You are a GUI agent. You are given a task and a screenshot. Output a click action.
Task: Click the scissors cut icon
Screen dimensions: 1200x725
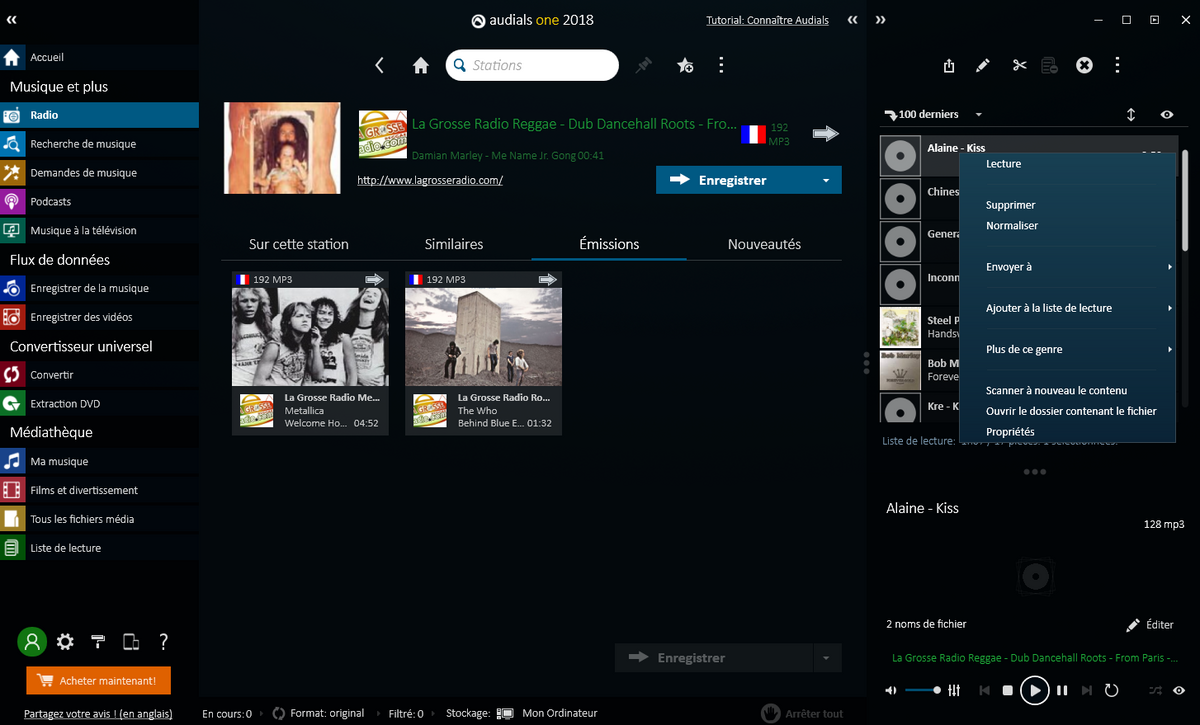(1019, 65)
